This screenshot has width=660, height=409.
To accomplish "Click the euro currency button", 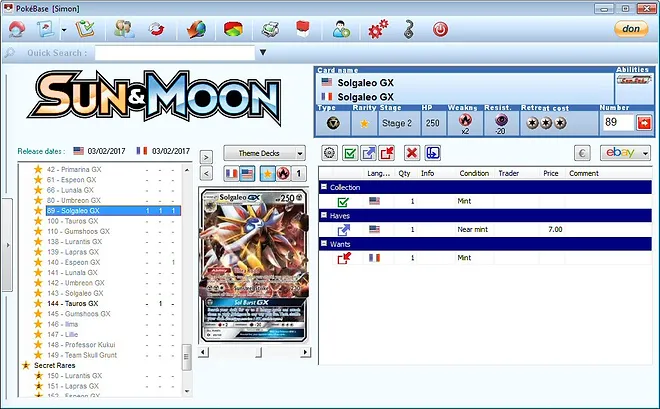I will 582,153.
